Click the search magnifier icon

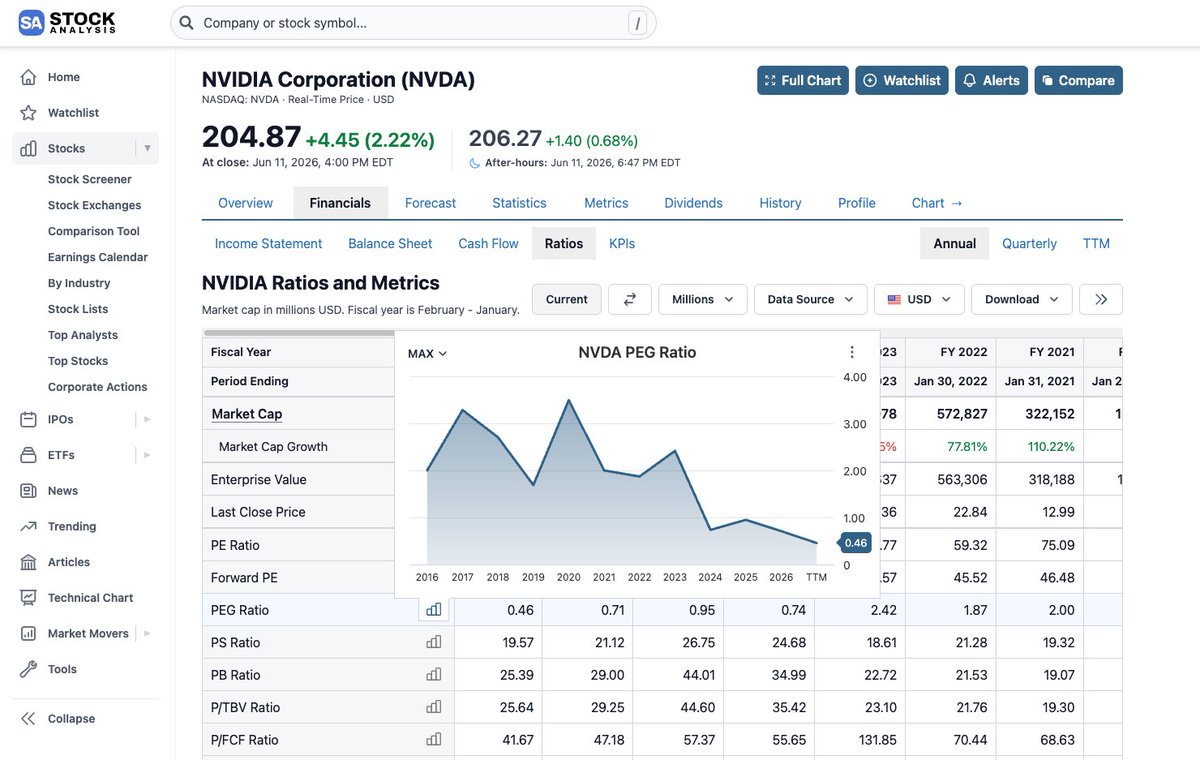186,22
